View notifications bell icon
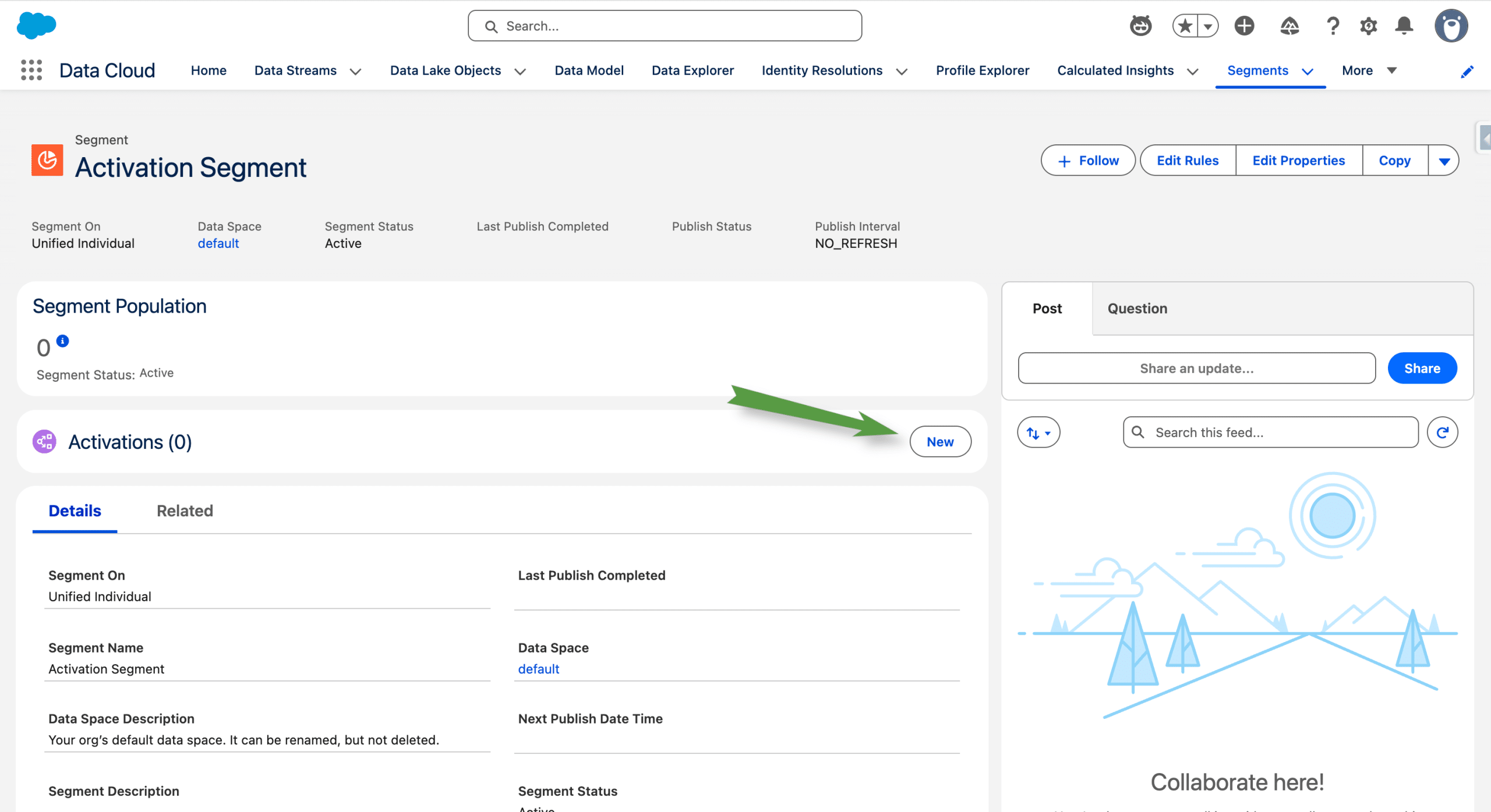This screenshot has width=1491, height=812. tap(1404, 26)
